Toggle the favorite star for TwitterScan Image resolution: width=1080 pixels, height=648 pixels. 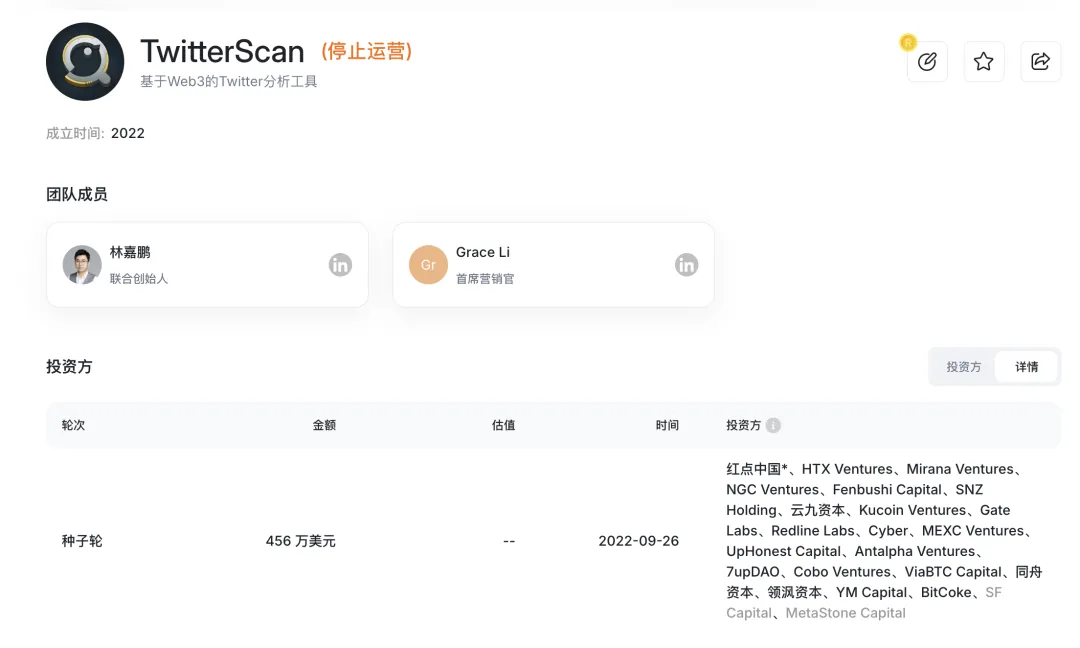(x=983, y=61)
